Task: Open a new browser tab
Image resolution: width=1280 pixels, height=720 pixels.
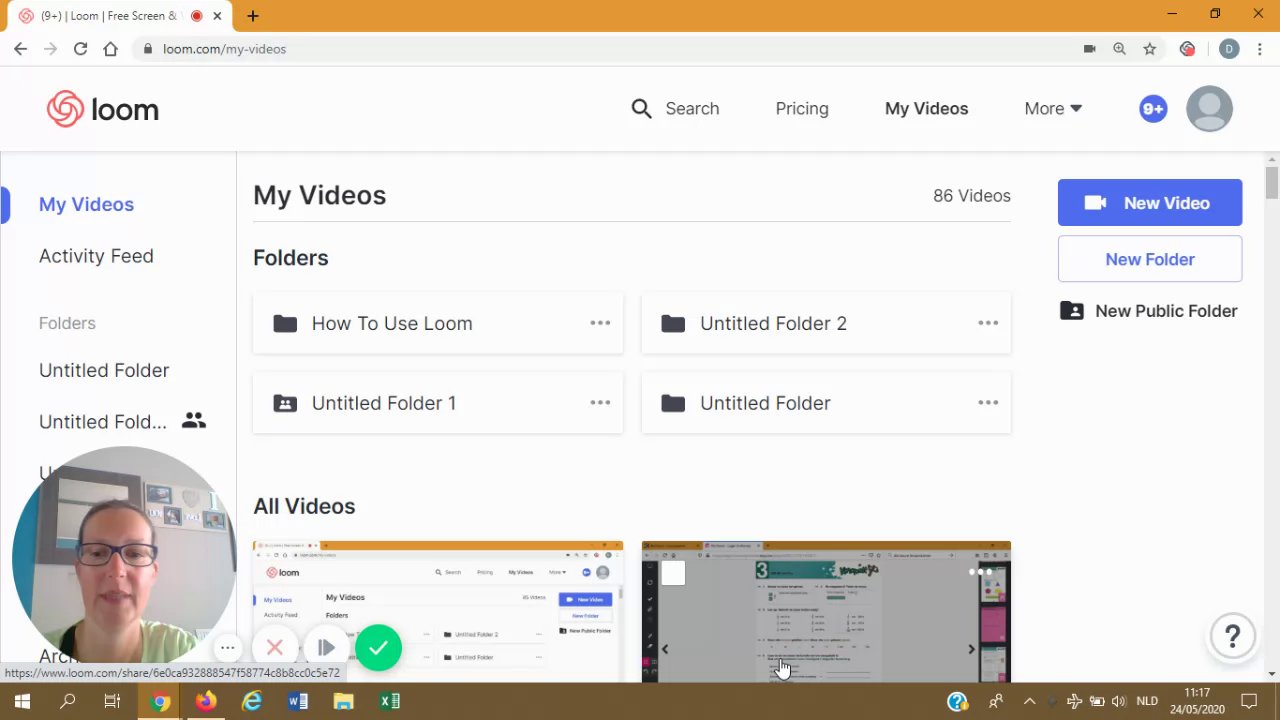Action: point(253,16)
